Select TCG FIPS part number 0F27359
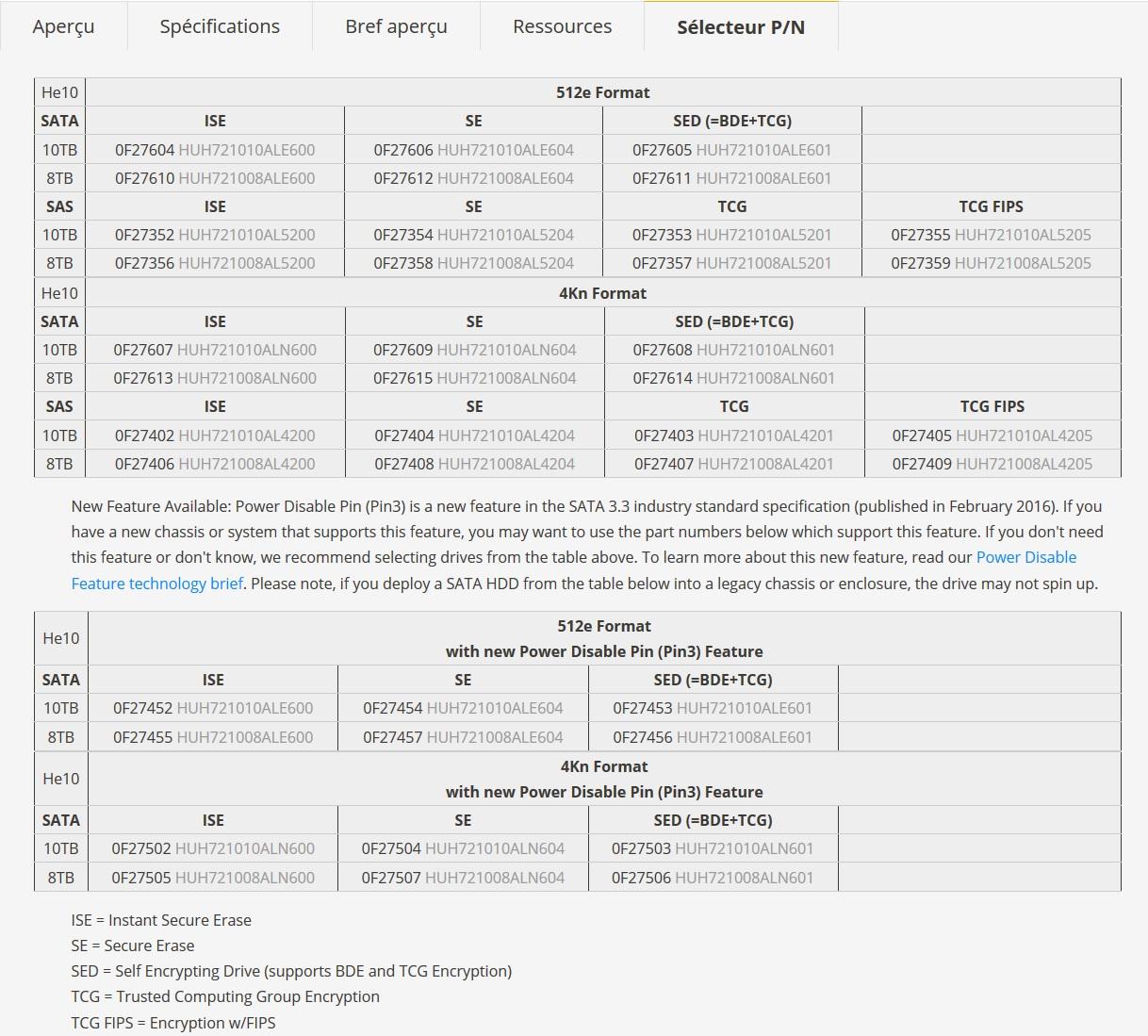The height and width of the screenshot is (1036, 1148). click(991, 263)
